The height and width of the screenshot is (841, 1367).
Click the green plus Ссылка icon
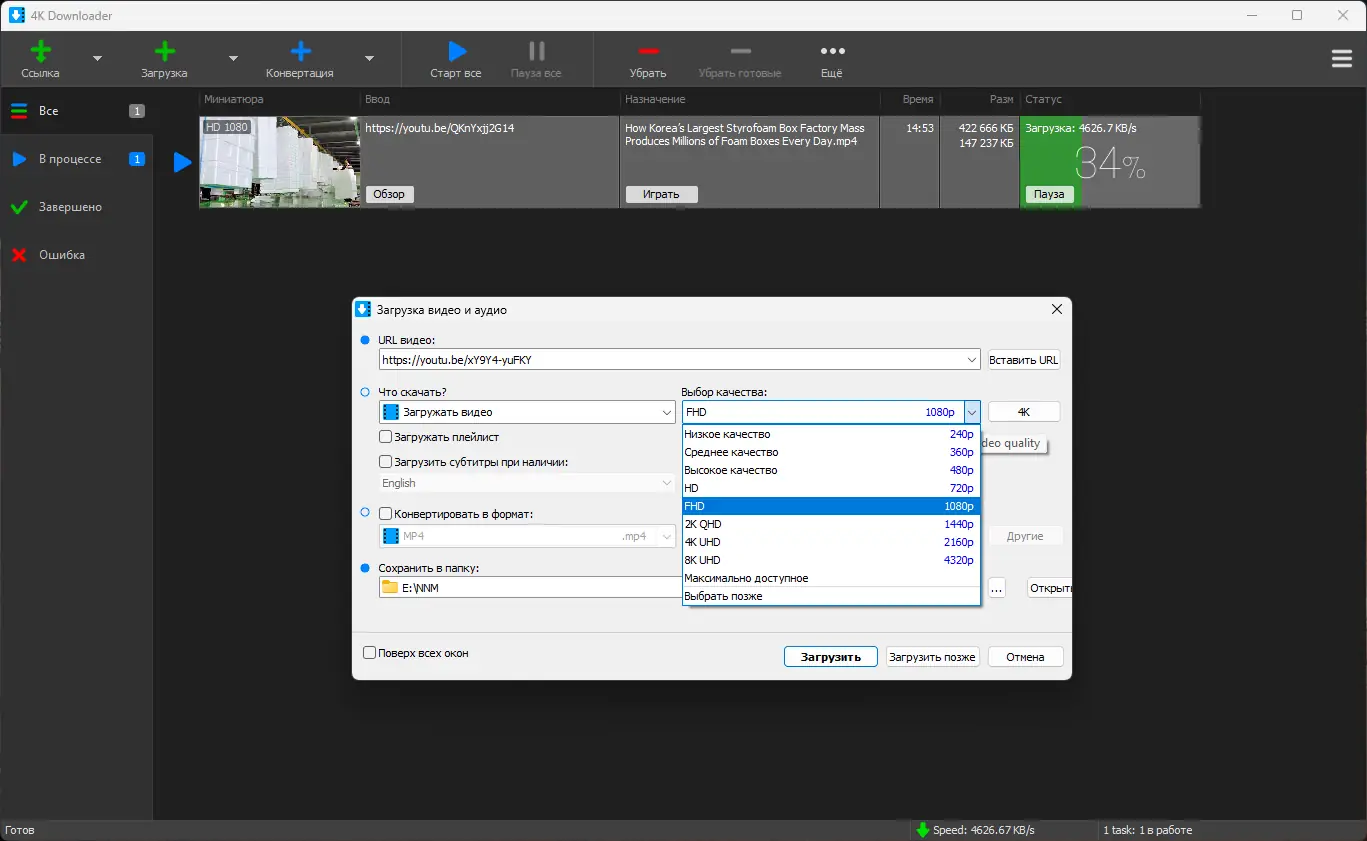point(40,52)
